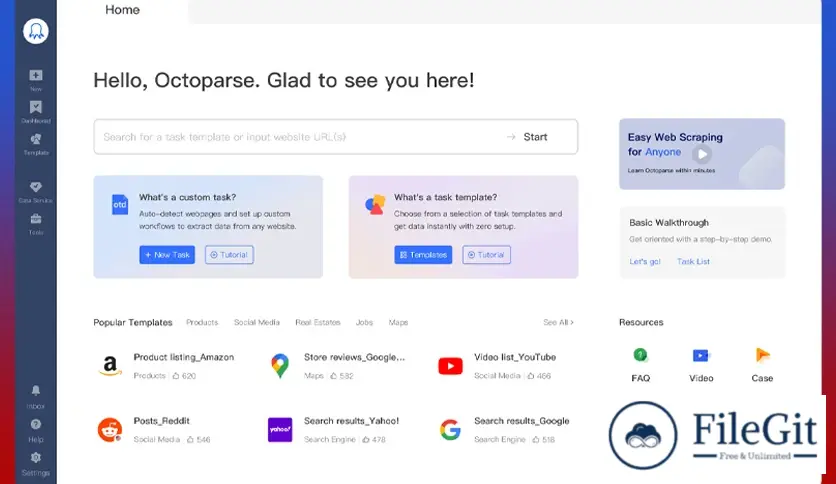836x484 pixels.
Task: Click the task template shapes icon
Action: click(x=375, y=205)
